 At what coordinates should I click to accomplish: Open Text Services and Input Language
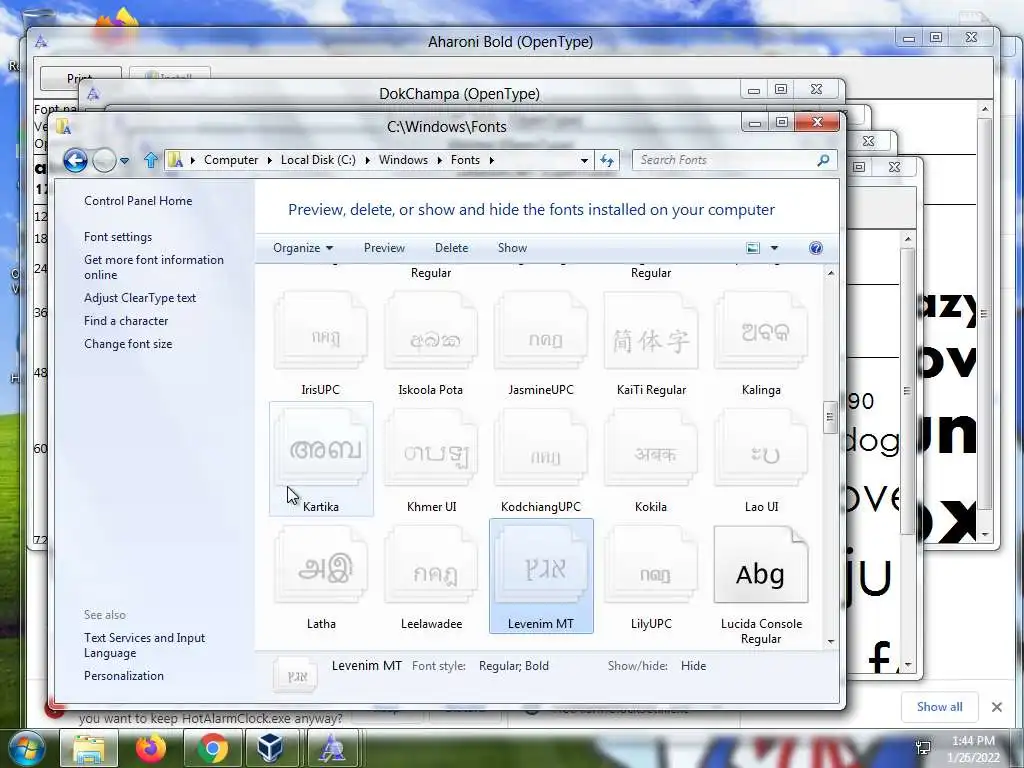point(144,645)
